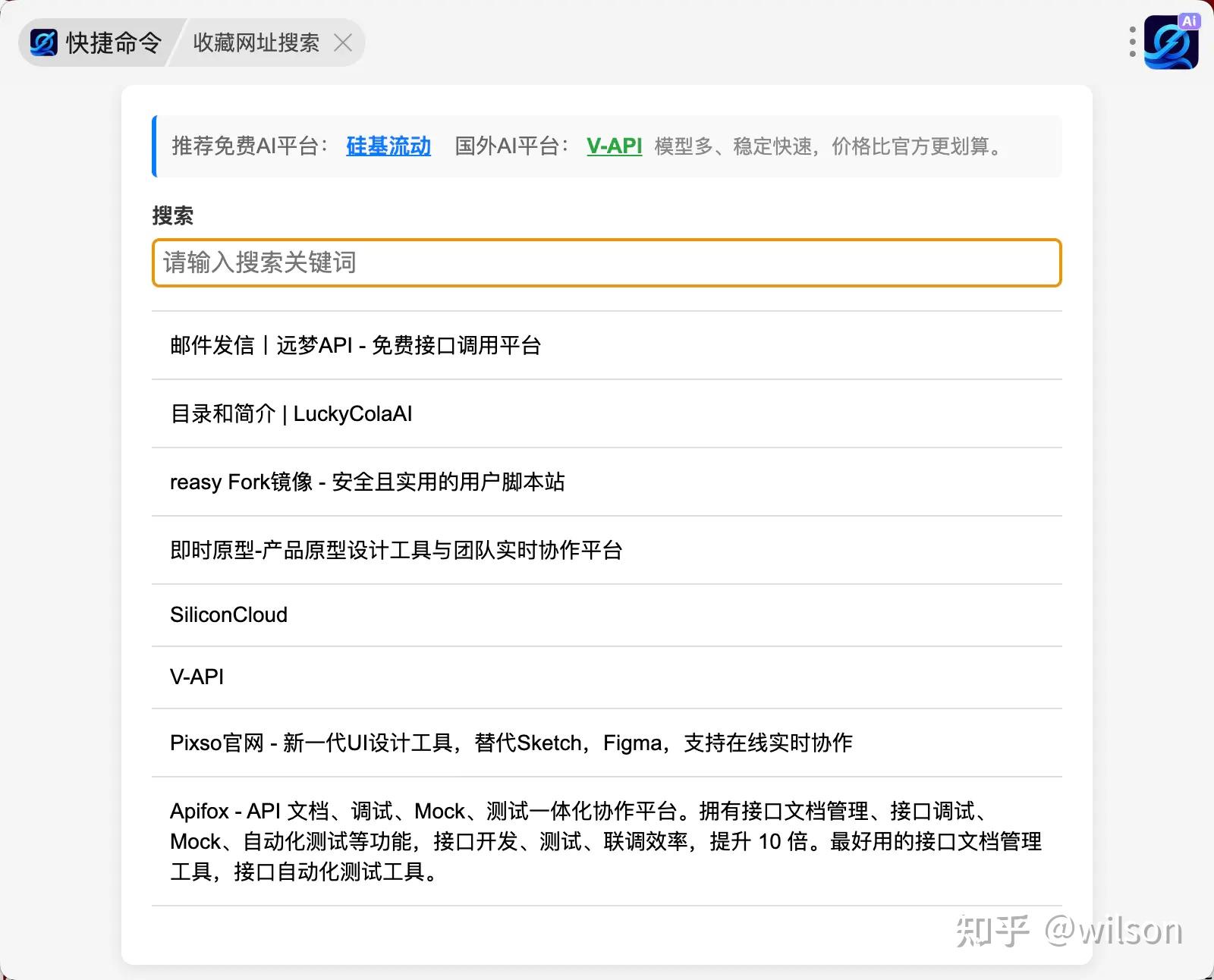Click the 快捷命令 app logo icon

coord(43,42)
